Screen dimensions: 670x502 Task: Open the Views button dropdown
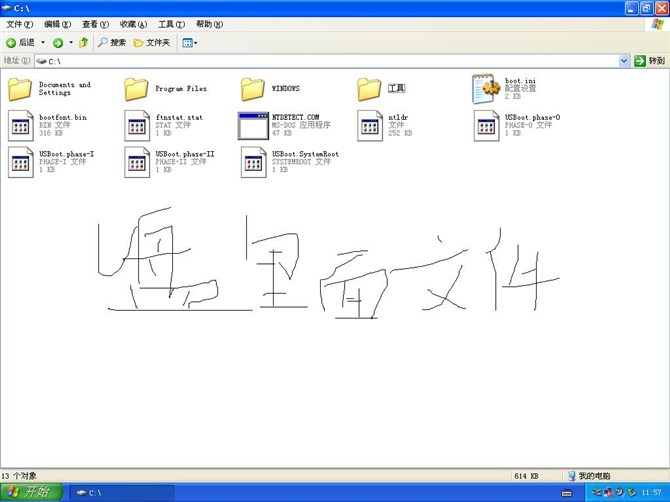(189, 43)
